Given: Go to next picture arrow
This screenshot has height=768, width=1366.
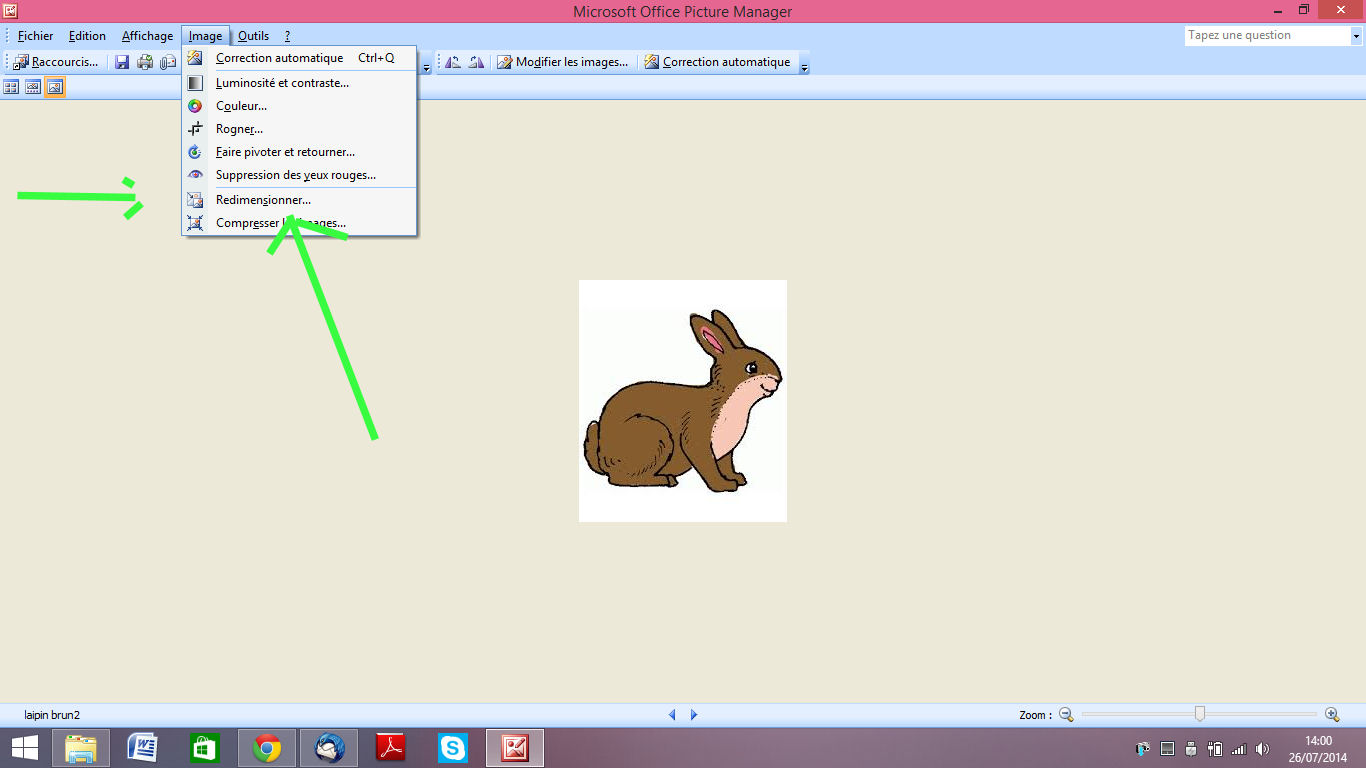Looking at the screenshot, I should tap(694, 715).
